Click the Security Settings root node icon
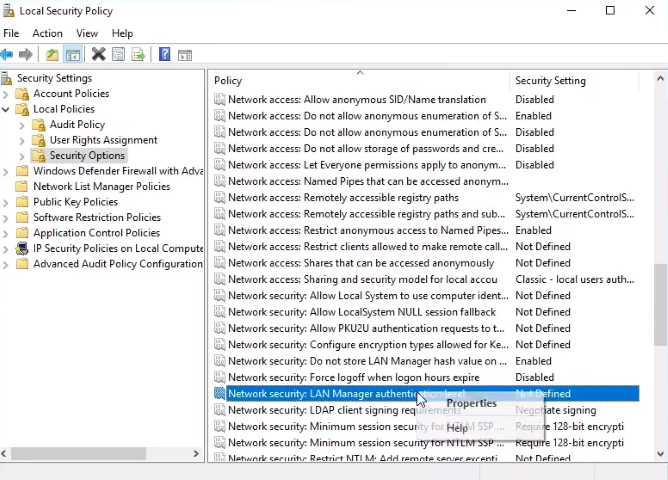668x480 pixels. coord(6,78)
